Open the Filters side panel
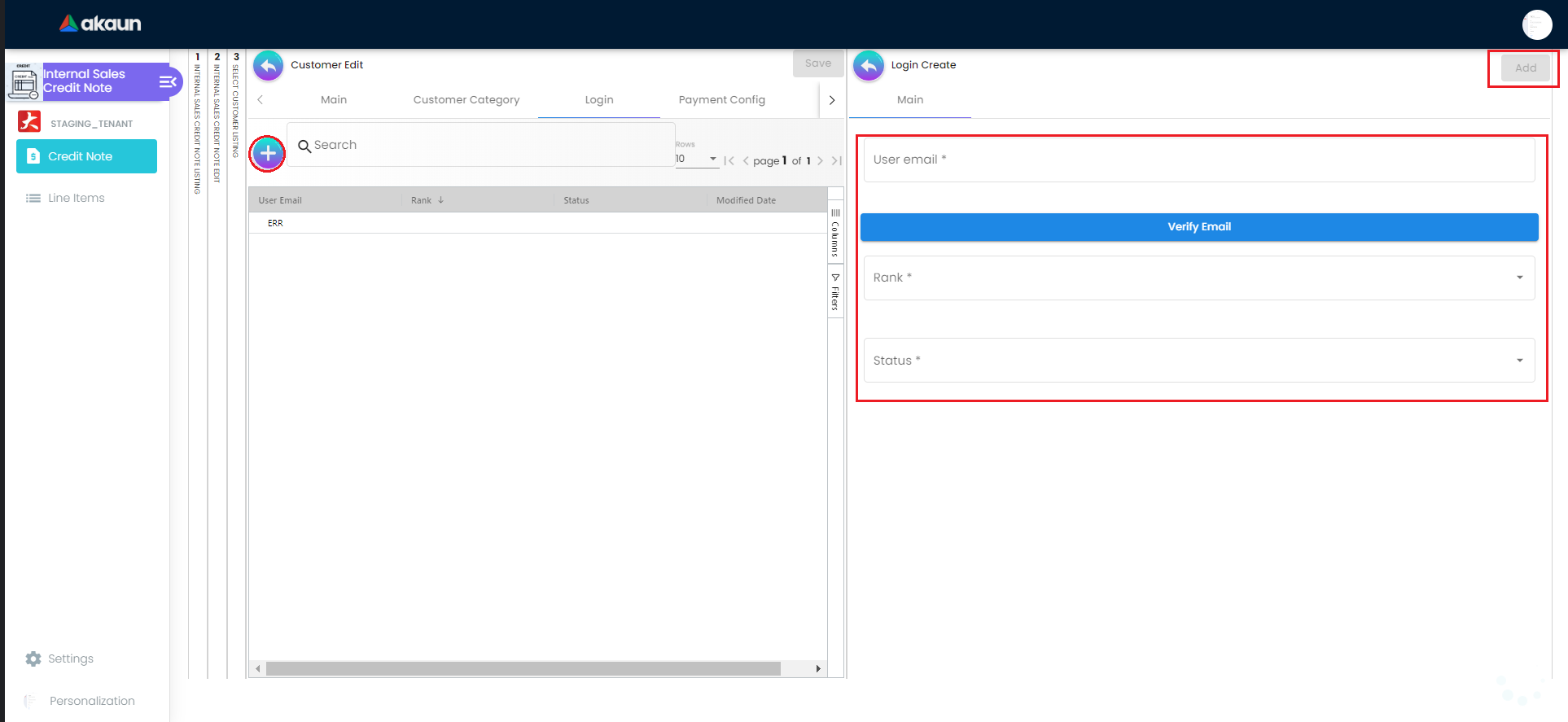The height and width of the screenshot is (722, 1568). click(x=835, y=292)
